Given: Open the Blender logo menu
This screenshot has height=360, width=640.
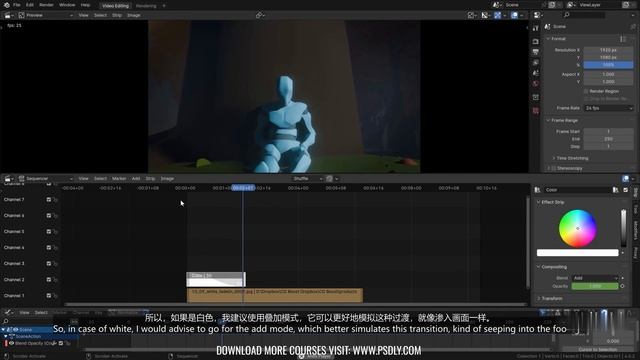Looking at the screenshot, I should tap(7, 5).
